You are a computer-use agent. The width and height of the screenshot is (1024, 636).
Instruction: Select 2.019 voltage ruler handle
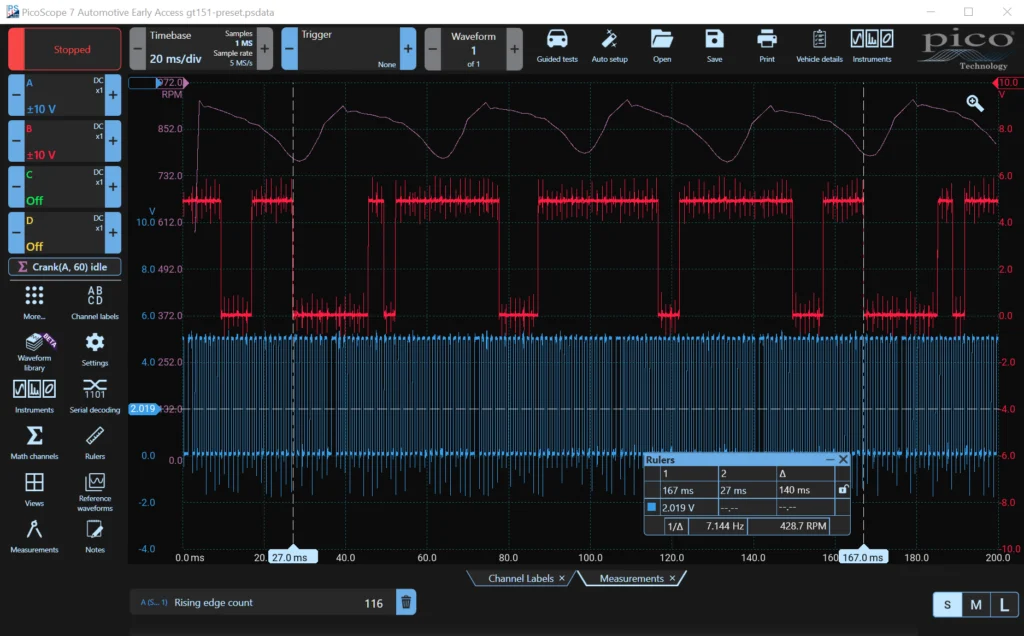(143, 409)
